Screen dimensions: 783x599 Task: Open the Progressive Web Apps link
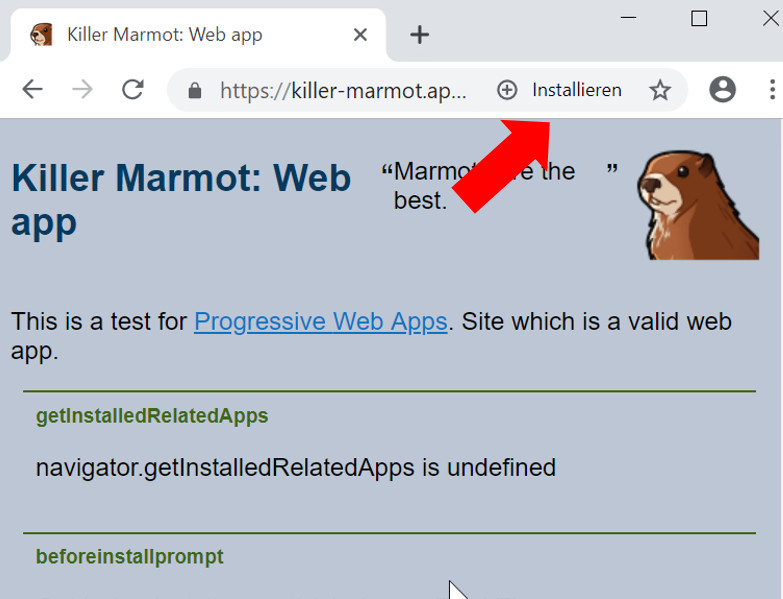coord(321,321)
